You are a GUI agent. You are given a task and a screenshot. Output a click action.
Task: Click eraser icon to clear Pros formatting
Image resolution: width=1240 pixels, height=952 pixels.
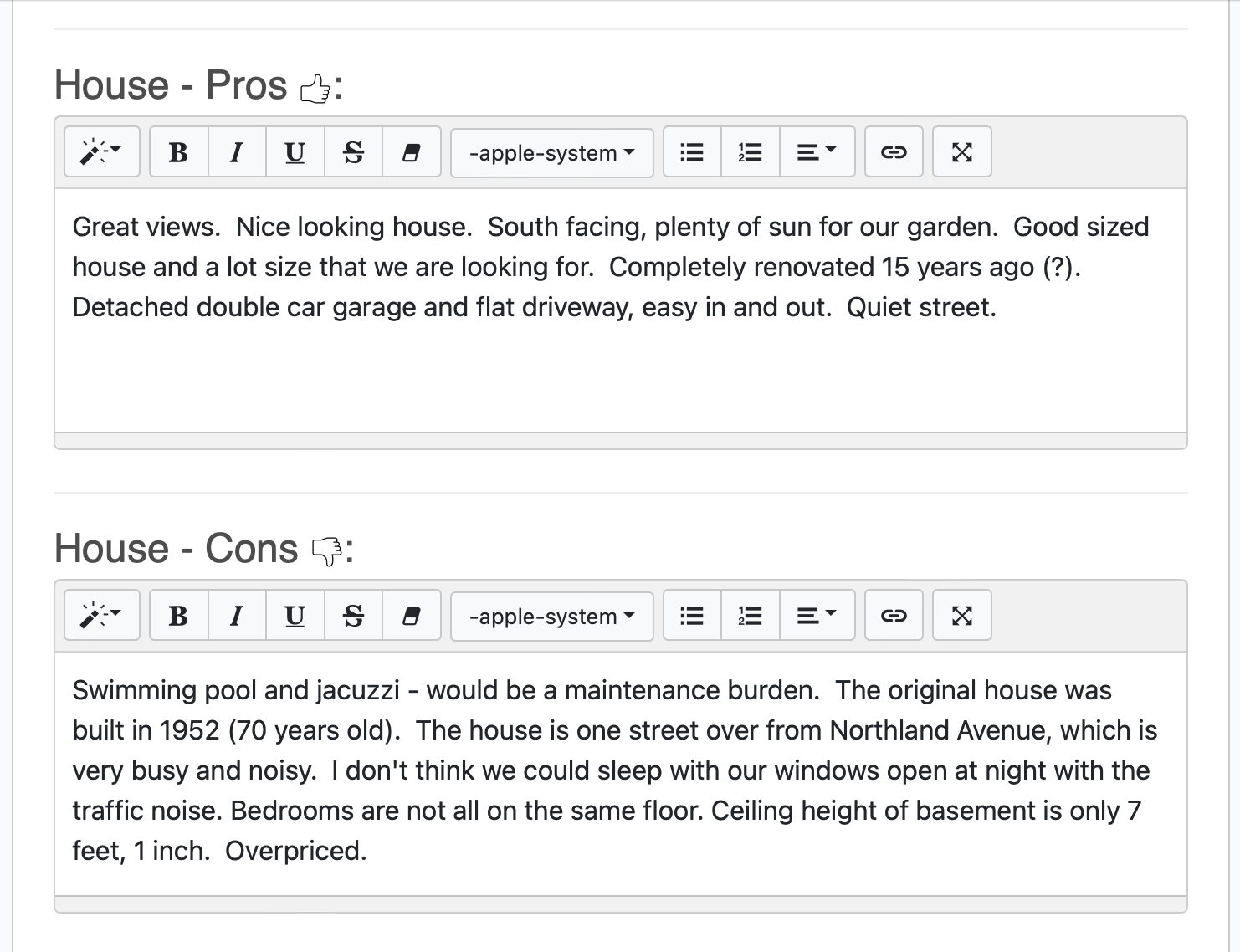[x=411, y=152]
